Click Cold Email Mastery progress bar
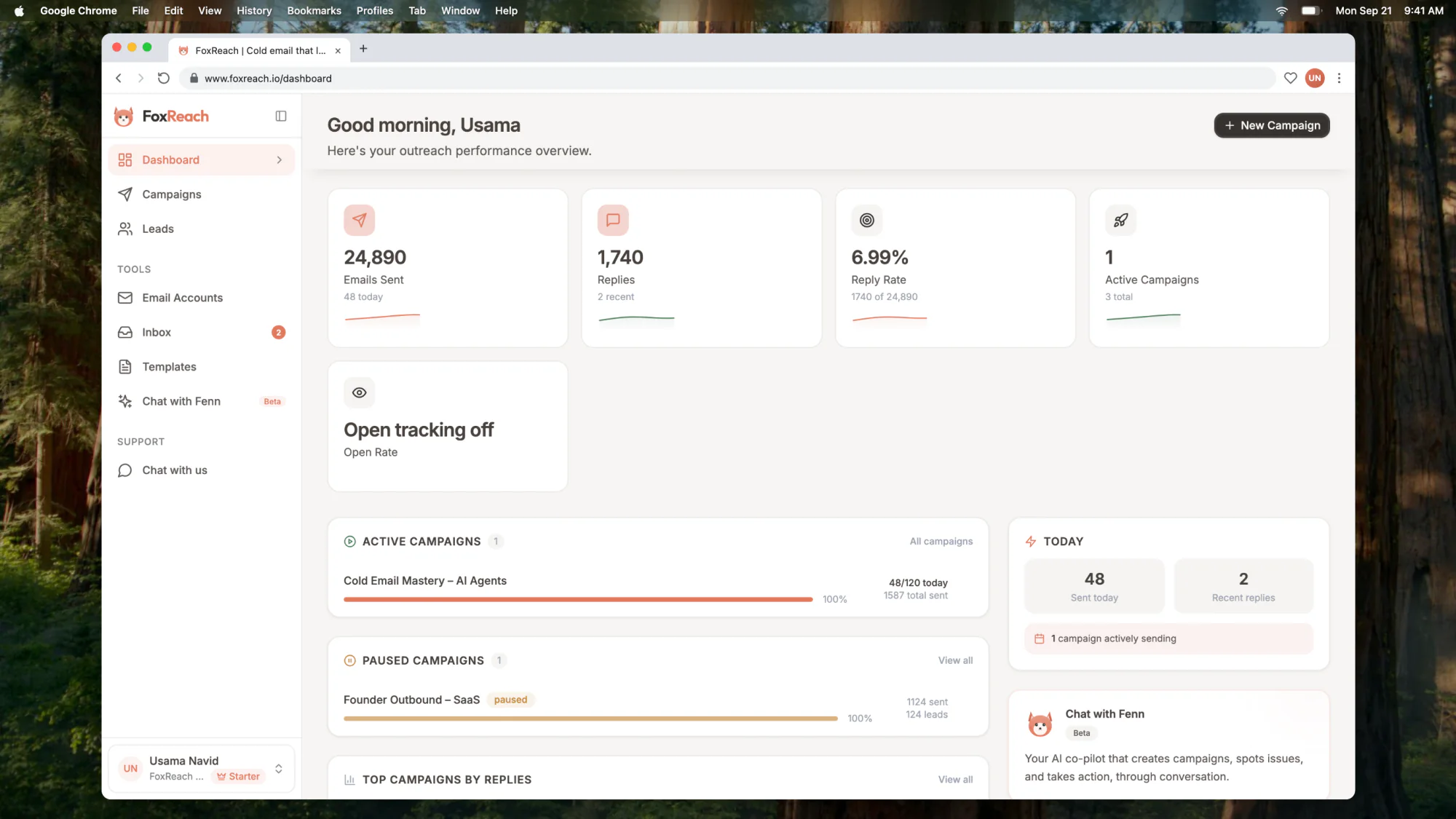Screen dimensions: 1456x819 click(x=578, y=599)
